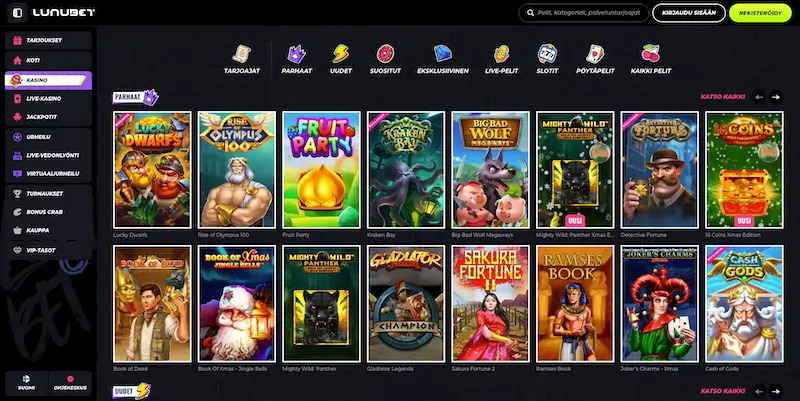Go to Koti in the sidebar
Viewport: 800px width, 401px height.
tap(48, 60)
